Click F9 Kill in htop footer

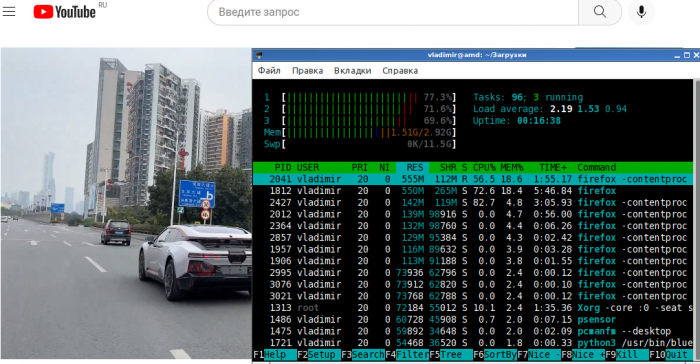click(x=627, y=355)
